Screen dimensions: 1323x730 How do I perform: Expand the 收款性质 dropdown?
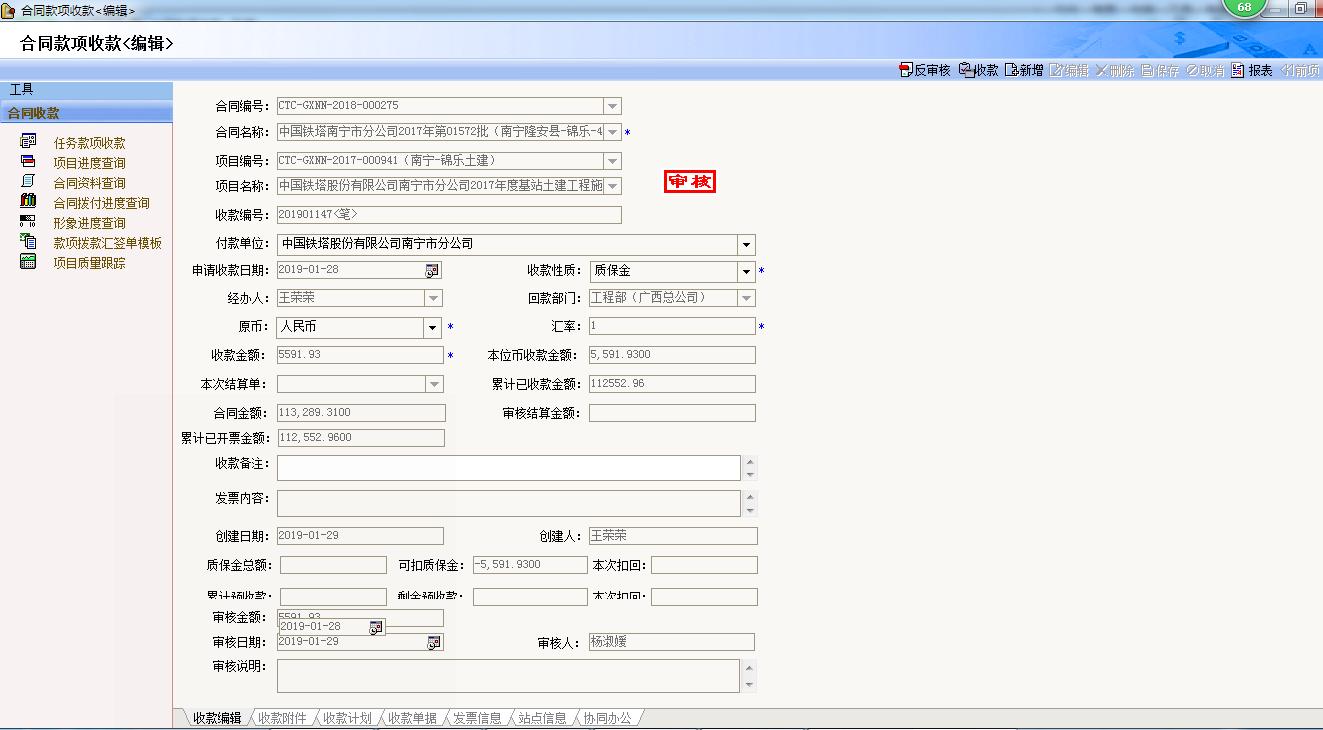coord(746,272)
